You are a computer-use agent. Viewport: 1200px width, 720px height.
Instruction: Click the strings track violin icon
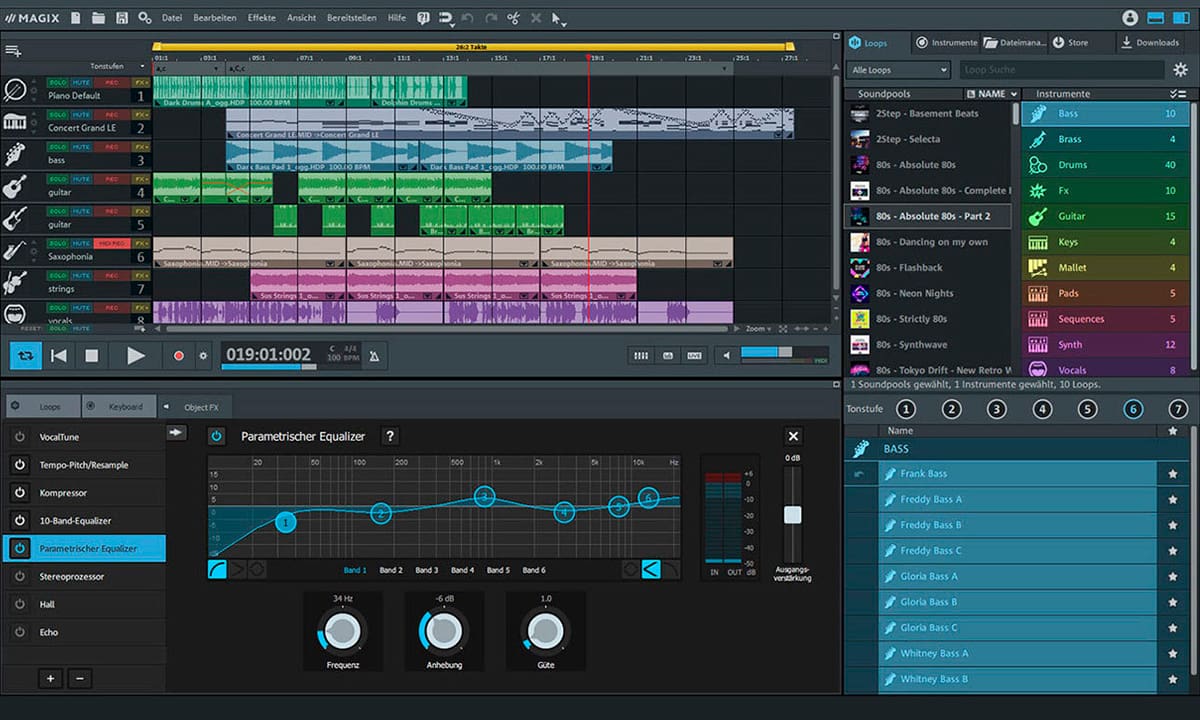[15, 283]
